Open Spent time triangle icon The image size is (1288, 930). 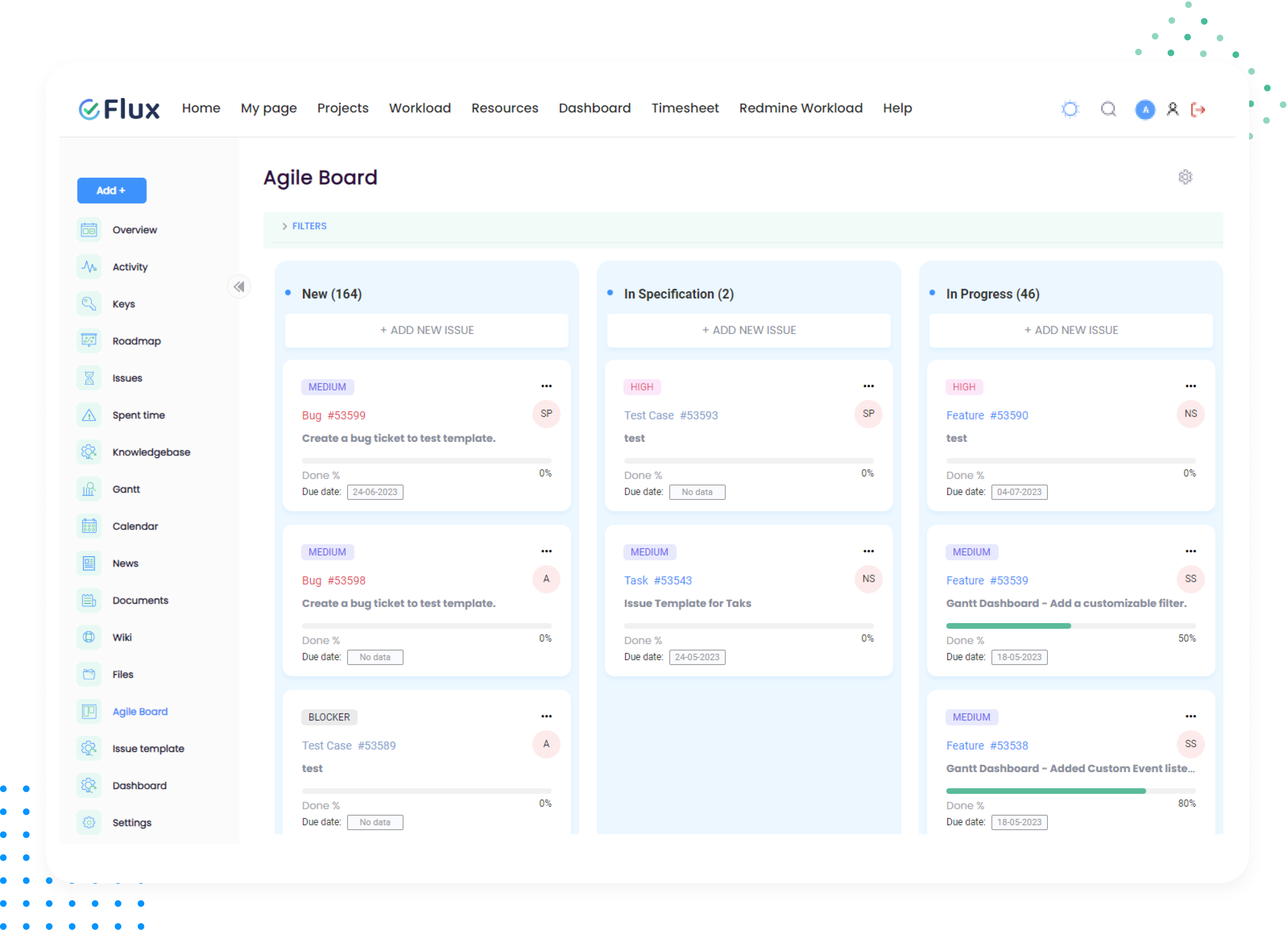pos(89,415)
